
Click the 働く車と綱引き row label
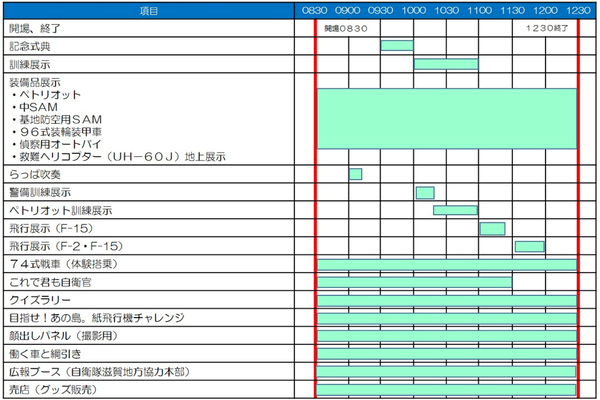pyautogui.click(x=45, y=354)
